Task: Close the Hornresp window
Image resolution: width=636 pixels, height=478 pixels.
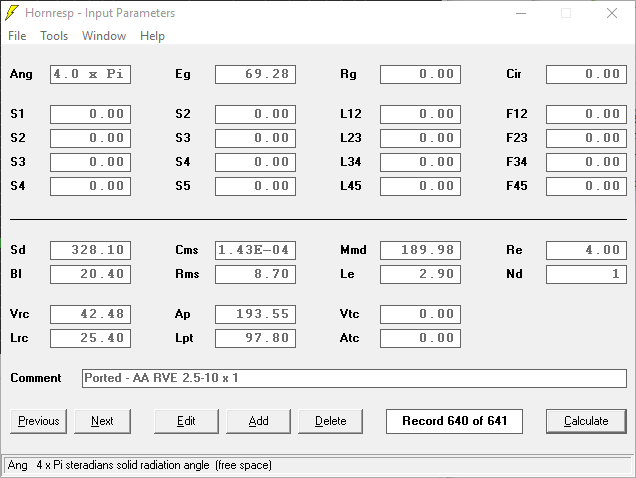Action: point(612,13)
